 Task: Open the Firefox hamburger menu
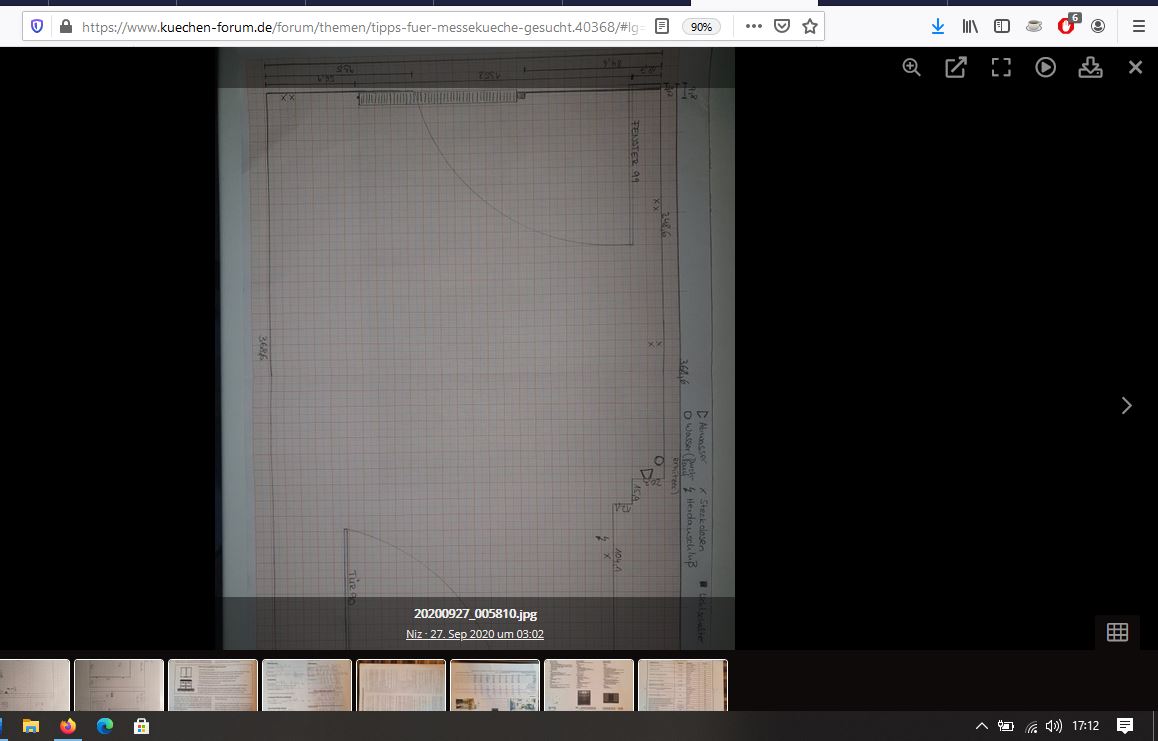tap(1138, 27)
